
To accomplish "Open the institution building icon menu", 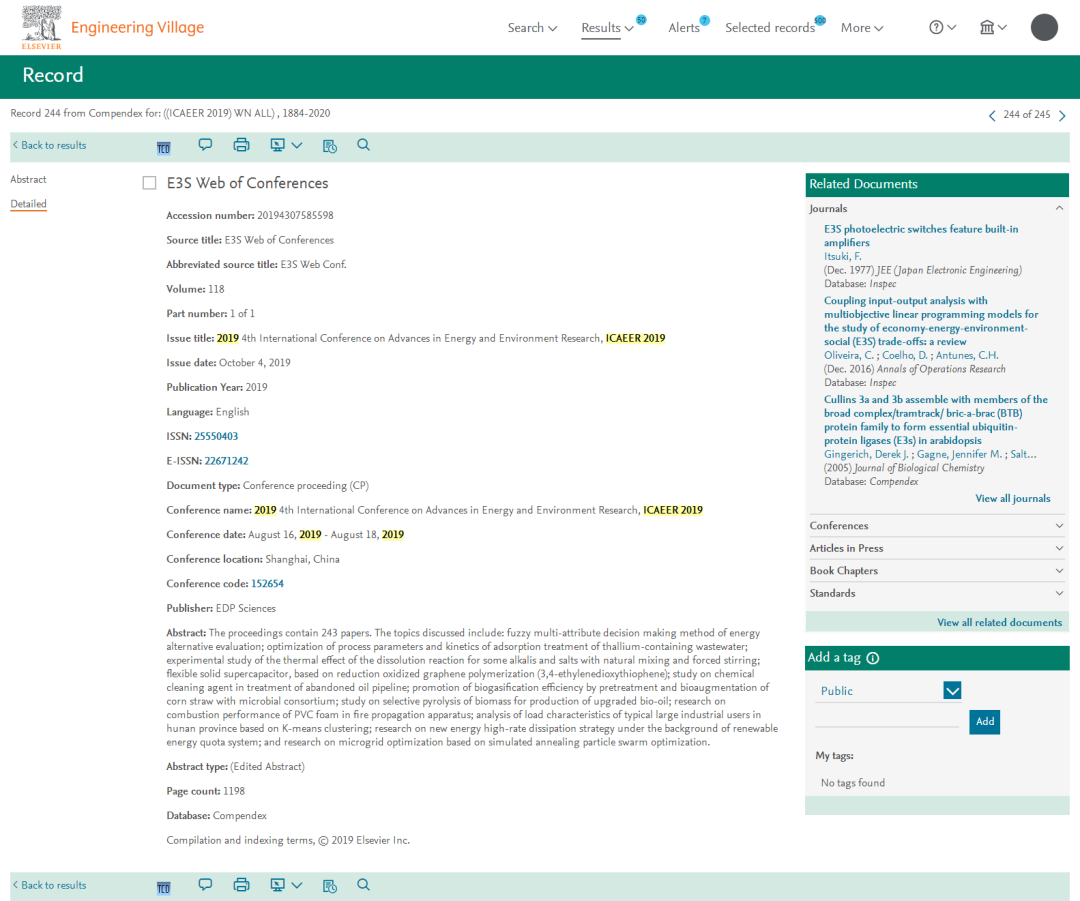I will [x=987, y=28].
